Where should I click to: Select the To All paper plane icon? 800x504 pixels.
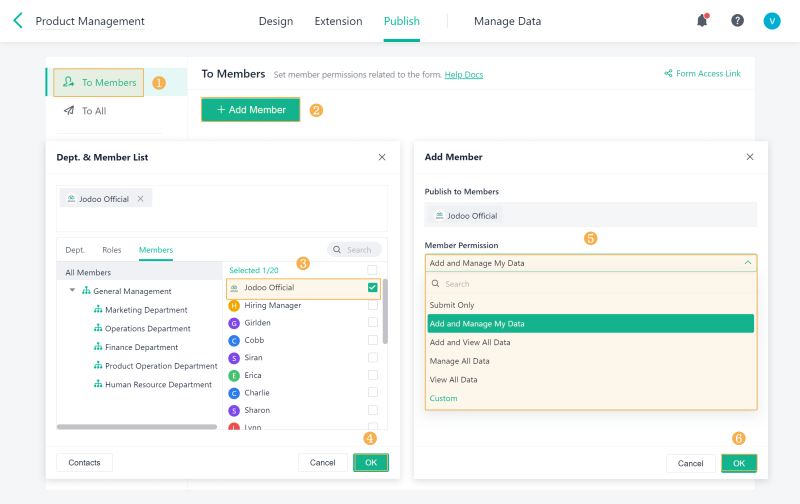(69, 111)
